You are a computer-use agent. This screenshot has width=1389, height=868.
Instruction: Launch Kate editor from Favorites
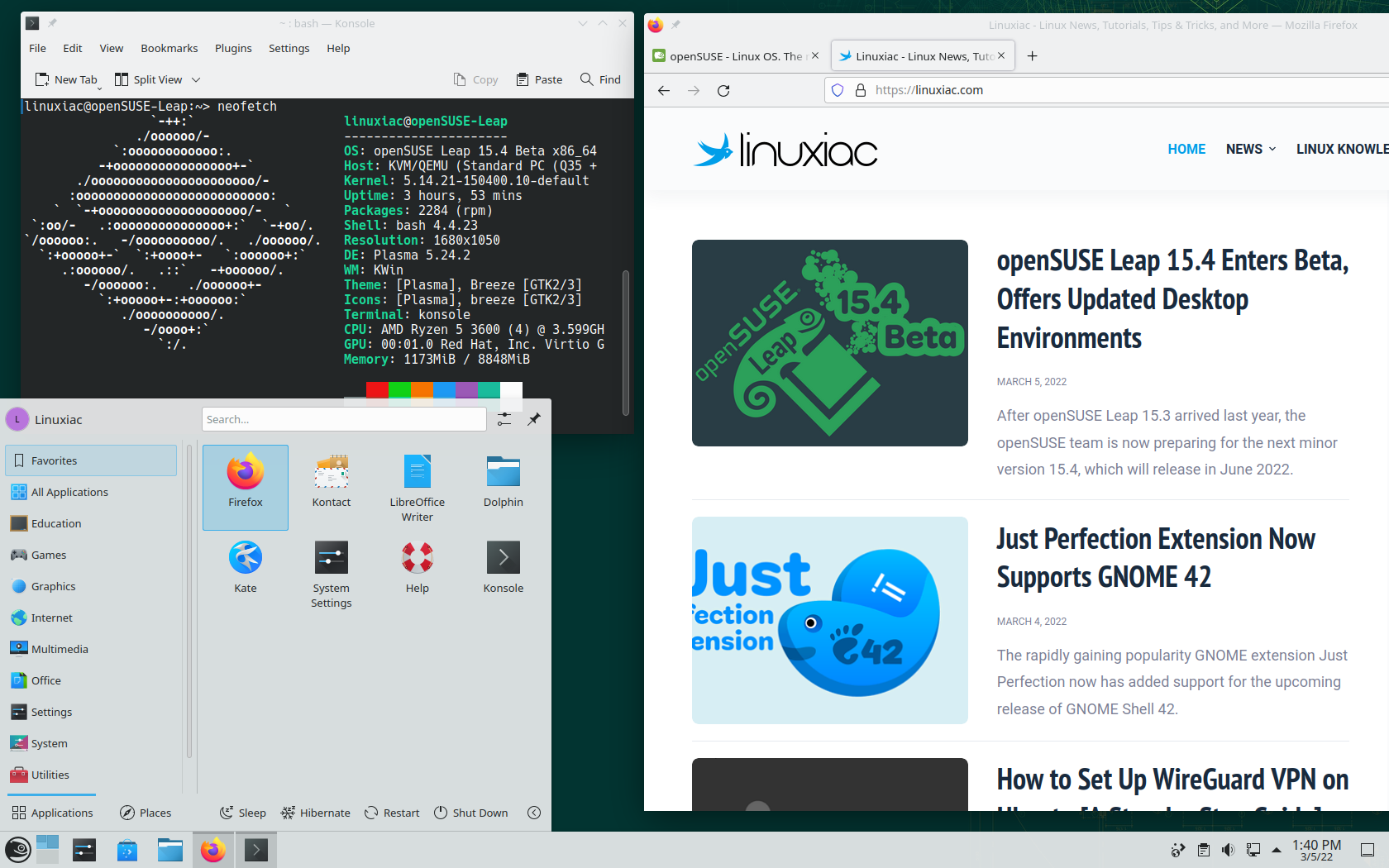(246, 567)
